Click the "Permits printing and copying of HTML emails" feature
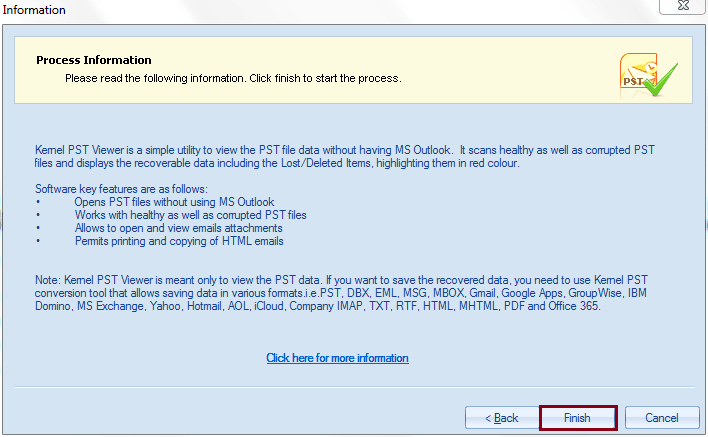 [x=179, y=241]
